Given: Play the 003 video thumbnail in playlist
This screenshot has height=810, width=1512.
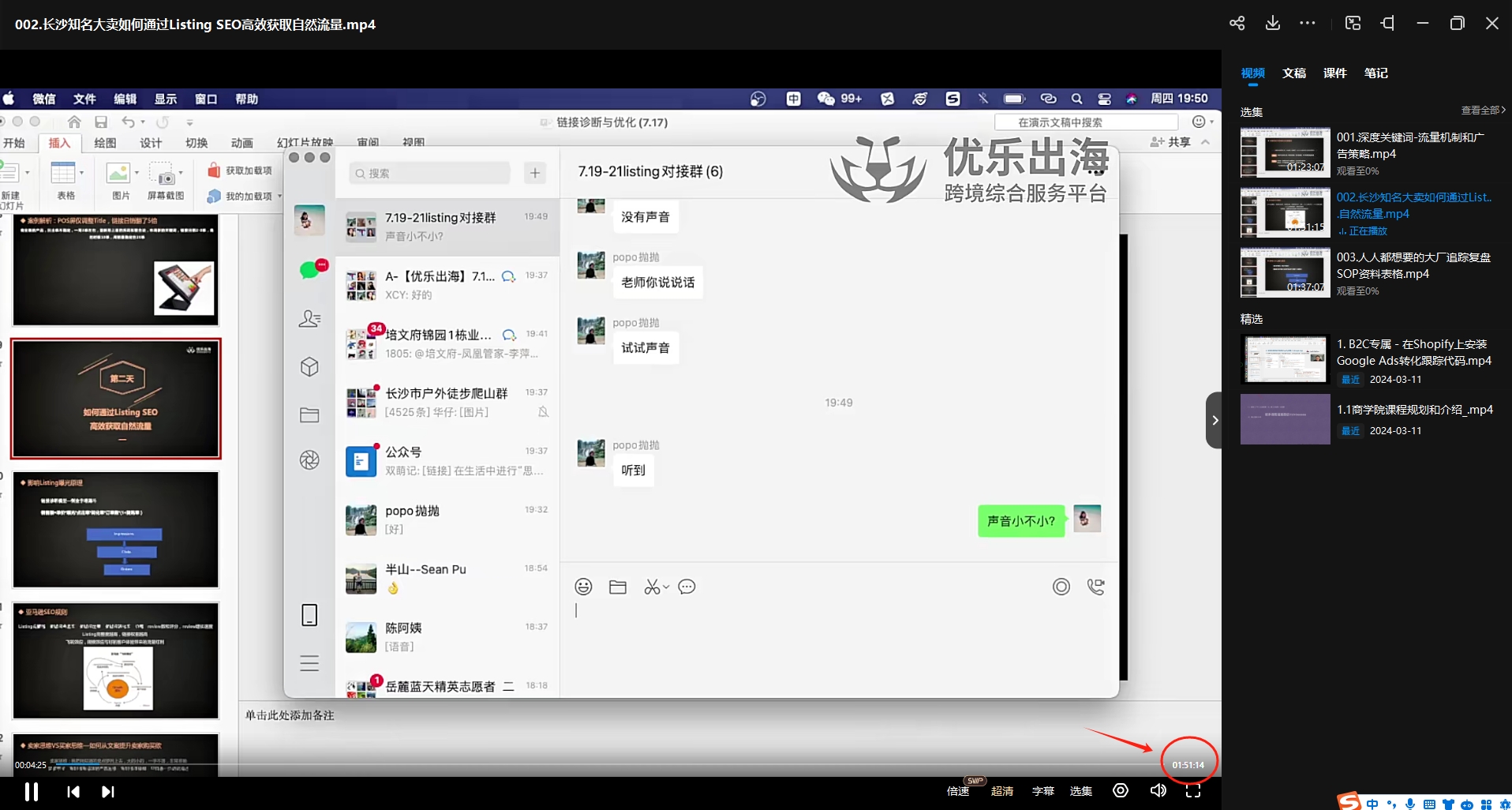Looking at the screenshot, I should coord(1285,272).
